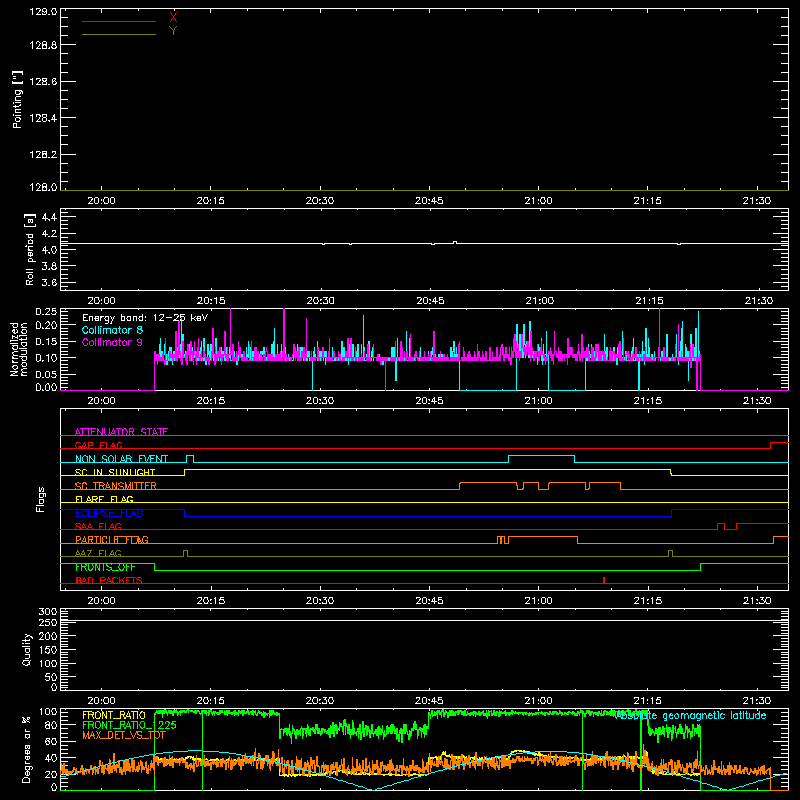
Task: Click the short NON_SOLAR_EVENT pulse near 20:12
Action: pyautogui.click(x=190, y=459)
